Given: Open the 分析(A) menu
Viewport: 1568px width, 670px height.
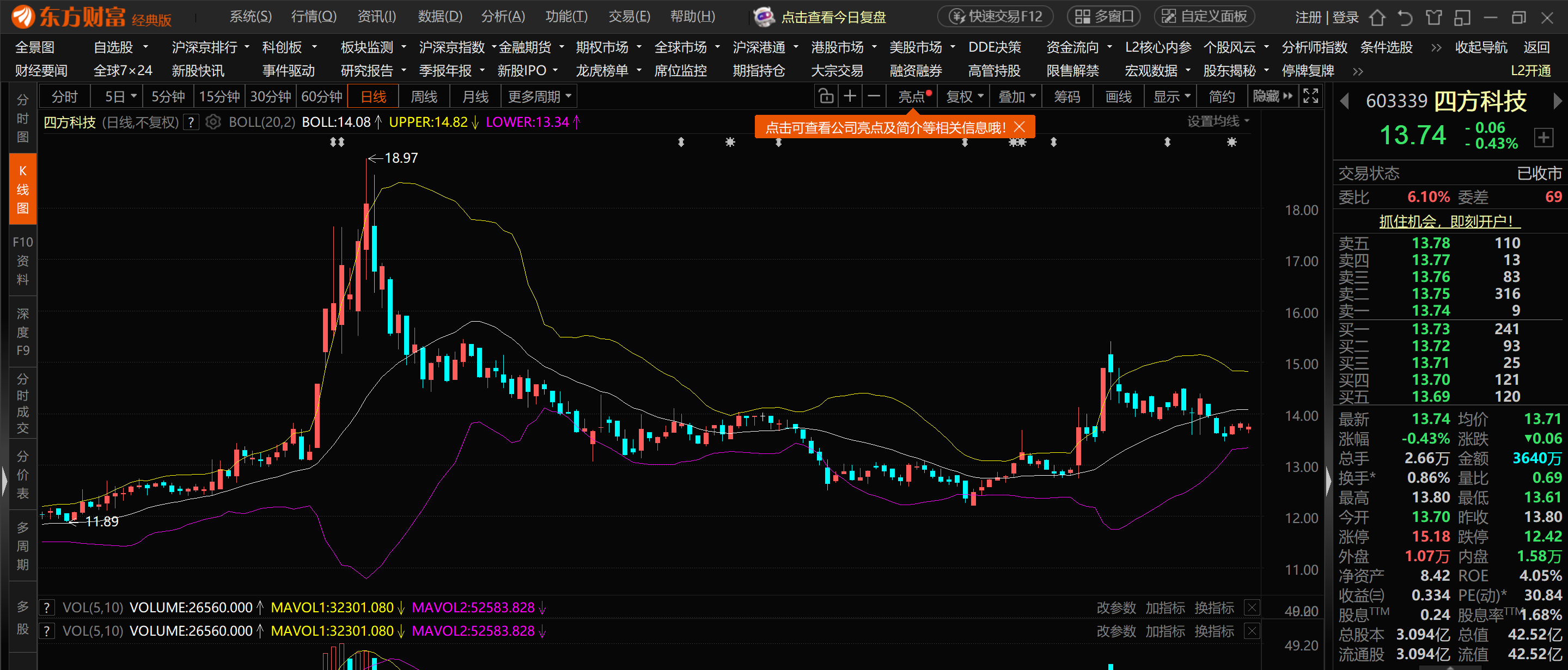Looking at the screenshot, I should (503, 16).
